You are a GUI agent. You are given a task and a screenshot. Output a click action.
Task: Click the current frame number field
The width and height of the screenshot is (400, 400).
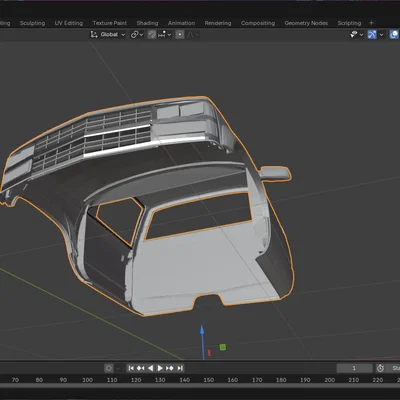(x=354, y=368)
